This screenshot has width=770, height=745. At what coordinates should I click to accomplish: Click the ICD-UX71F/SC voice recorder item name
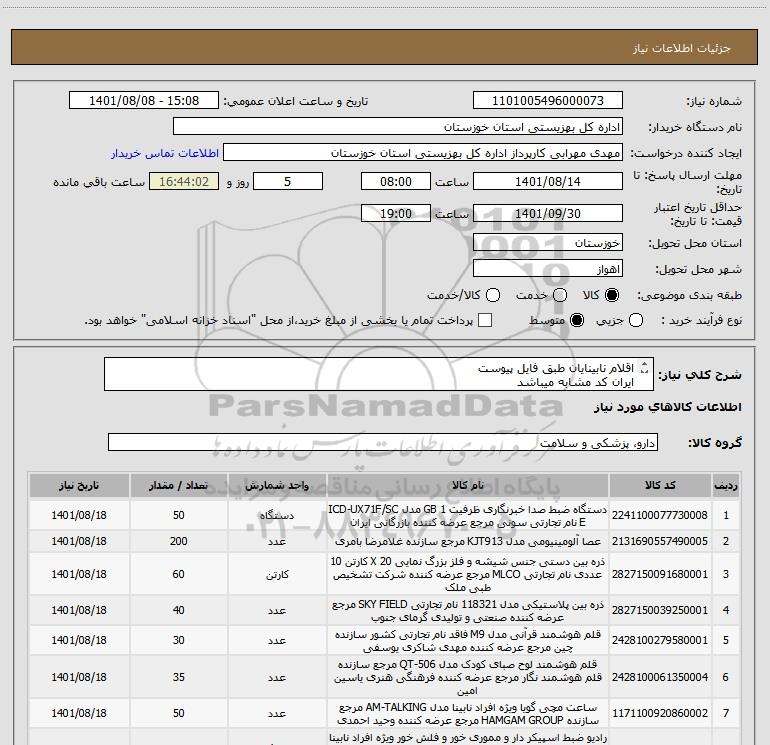tap(468, 515)
